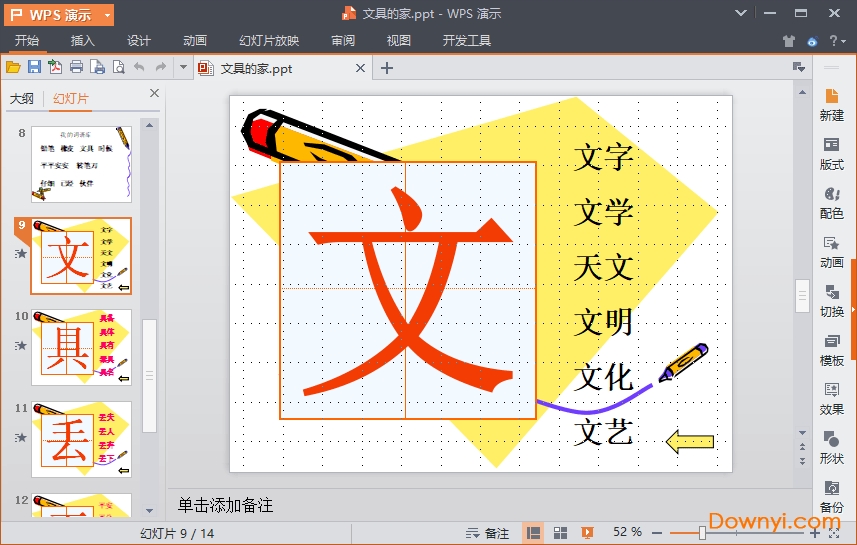857x545 pixels.
Task: Expand the quick access toolbar dropdown arrow
Action: [x=183, y=67]
